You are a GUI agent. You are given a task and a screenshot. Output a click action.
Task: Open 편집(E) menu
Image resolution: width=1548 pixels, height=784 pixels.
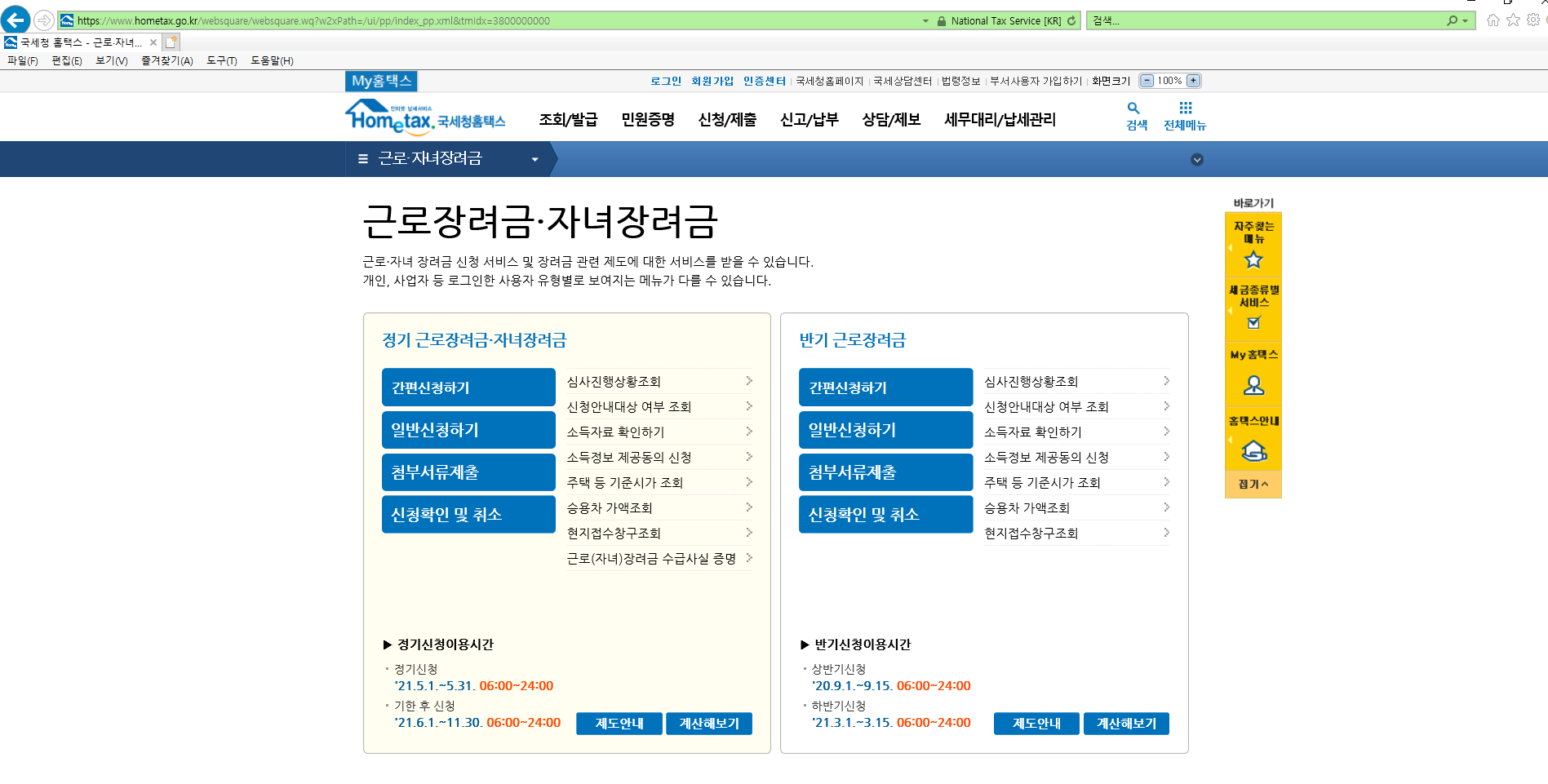[x=67, y=61]
